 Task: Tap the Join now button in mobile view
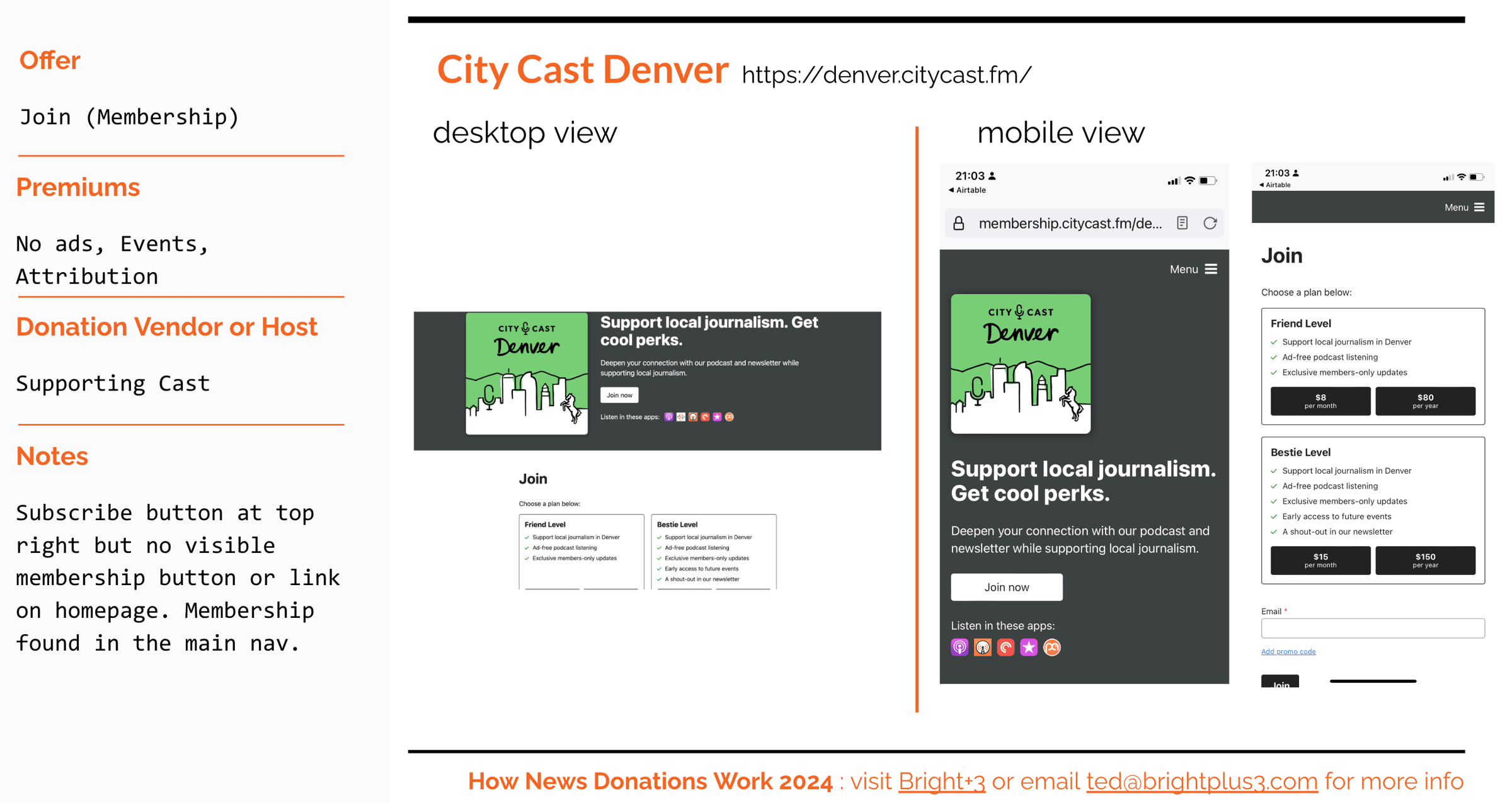click(x=1007, y=587)
